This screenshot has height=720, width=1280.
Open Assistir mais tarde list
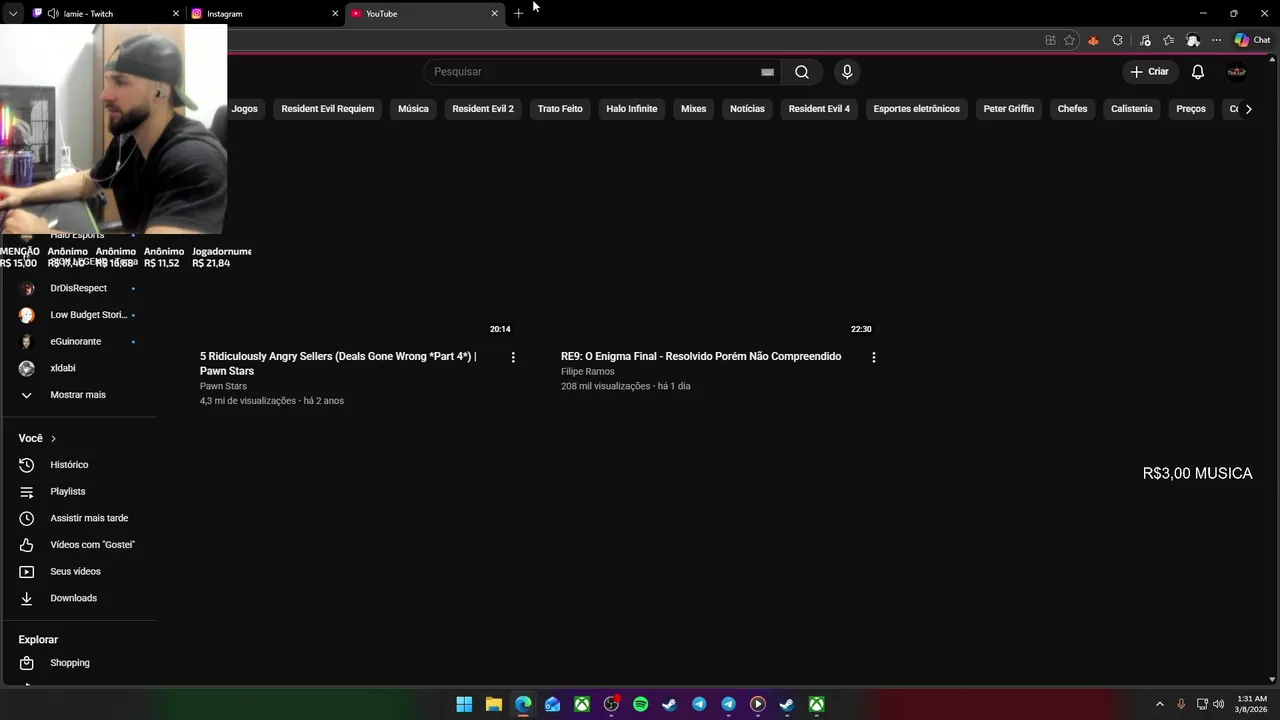79,518
